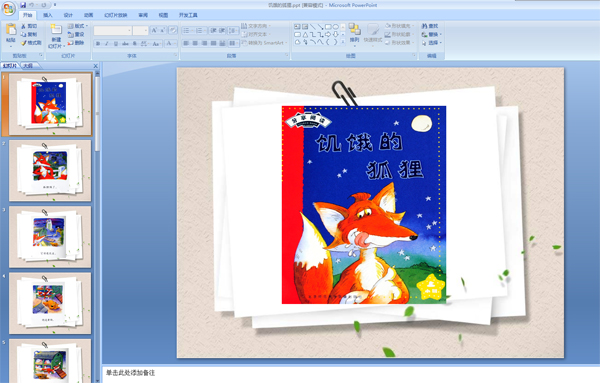Save the presentation via quick access toolbar
This screenshot has height=383, width=600.
click(x=23, y=5)
